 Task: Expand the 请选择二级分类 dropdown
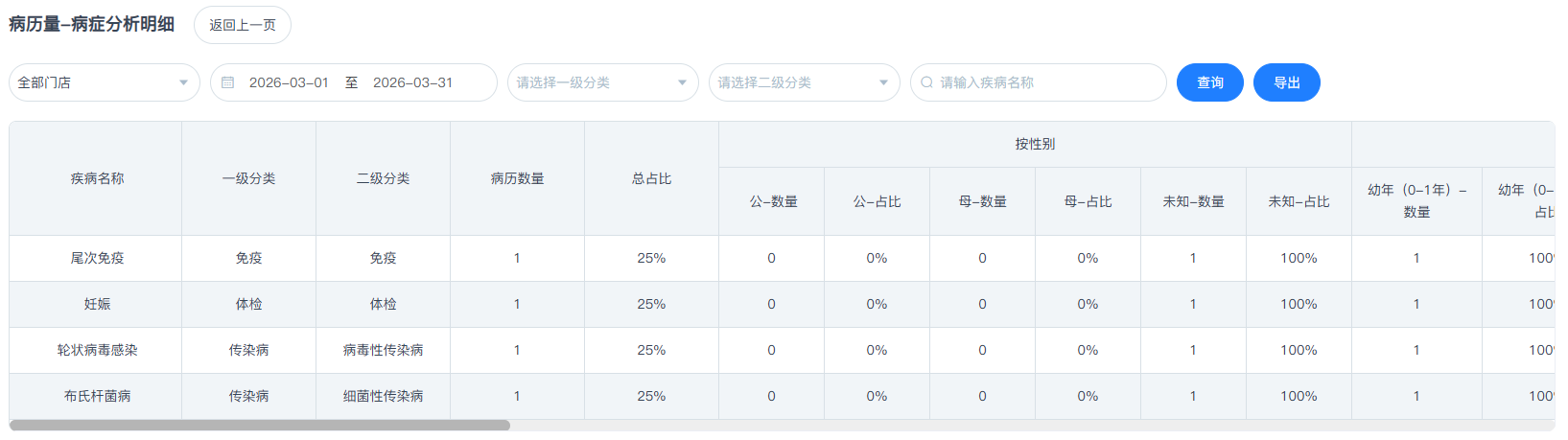click(804, 82)
